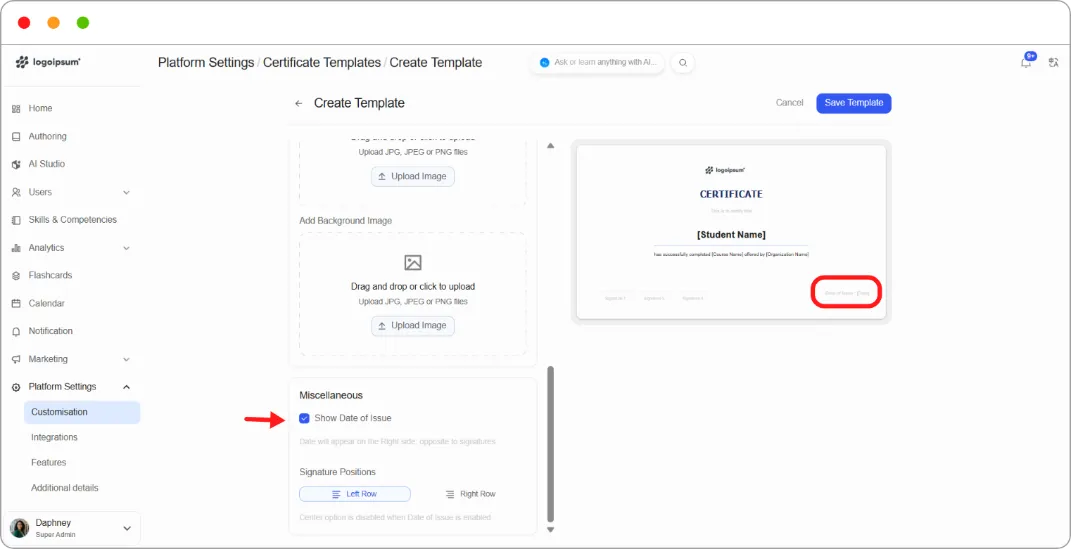This screenshot has height=549, width=1071.
Task: Click Upload Image under Add Background Image
Action: (413, 326)
